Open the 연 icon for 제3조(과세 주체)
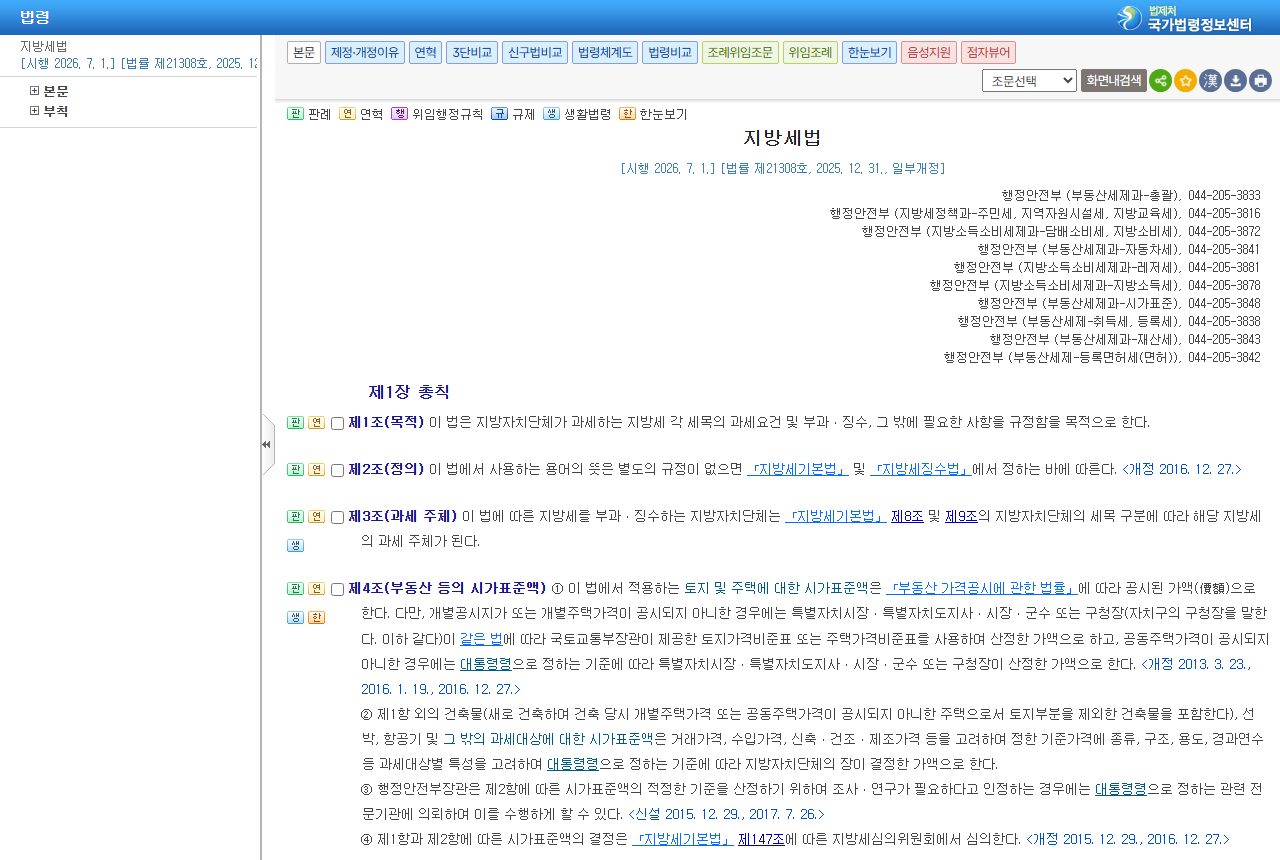This screenshot has height=860, width=1280. [316, 516]
